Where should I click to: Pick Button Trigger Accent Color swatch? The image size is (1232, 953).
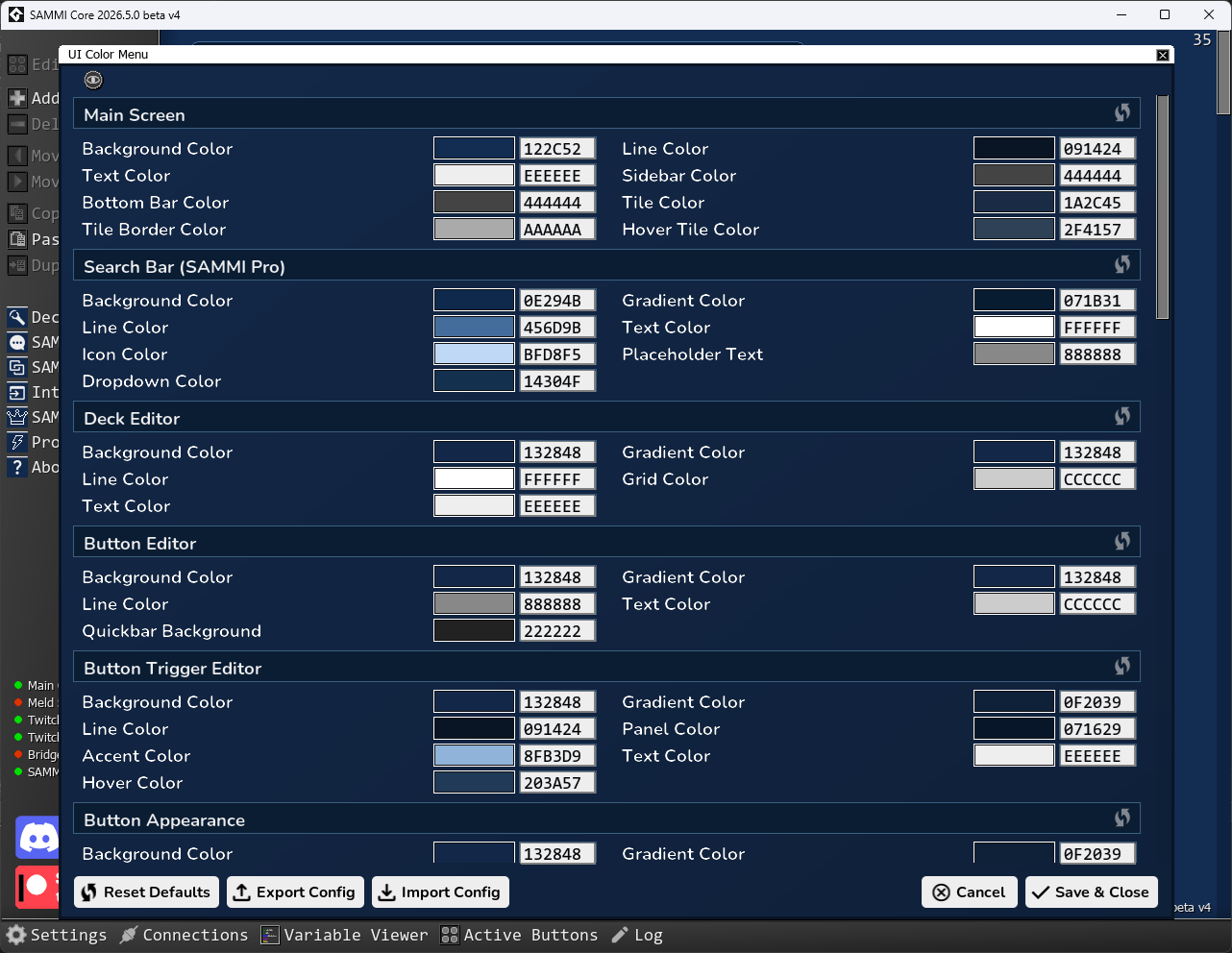tap(474, 755)
